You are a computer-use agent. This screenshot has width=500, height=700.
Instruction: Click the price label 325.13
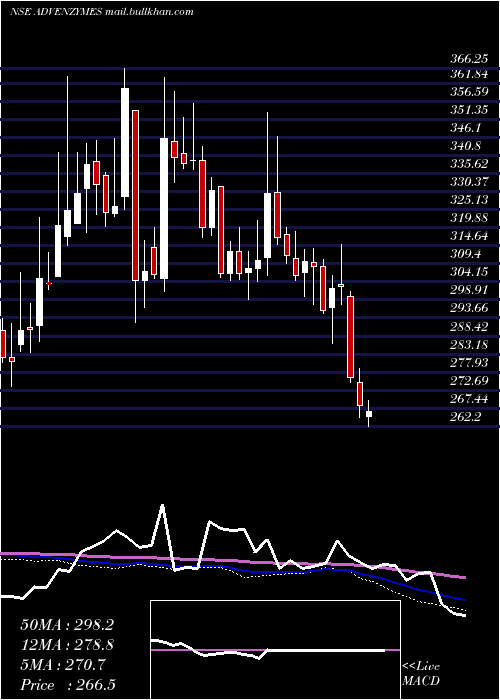[x=469, y=200]
